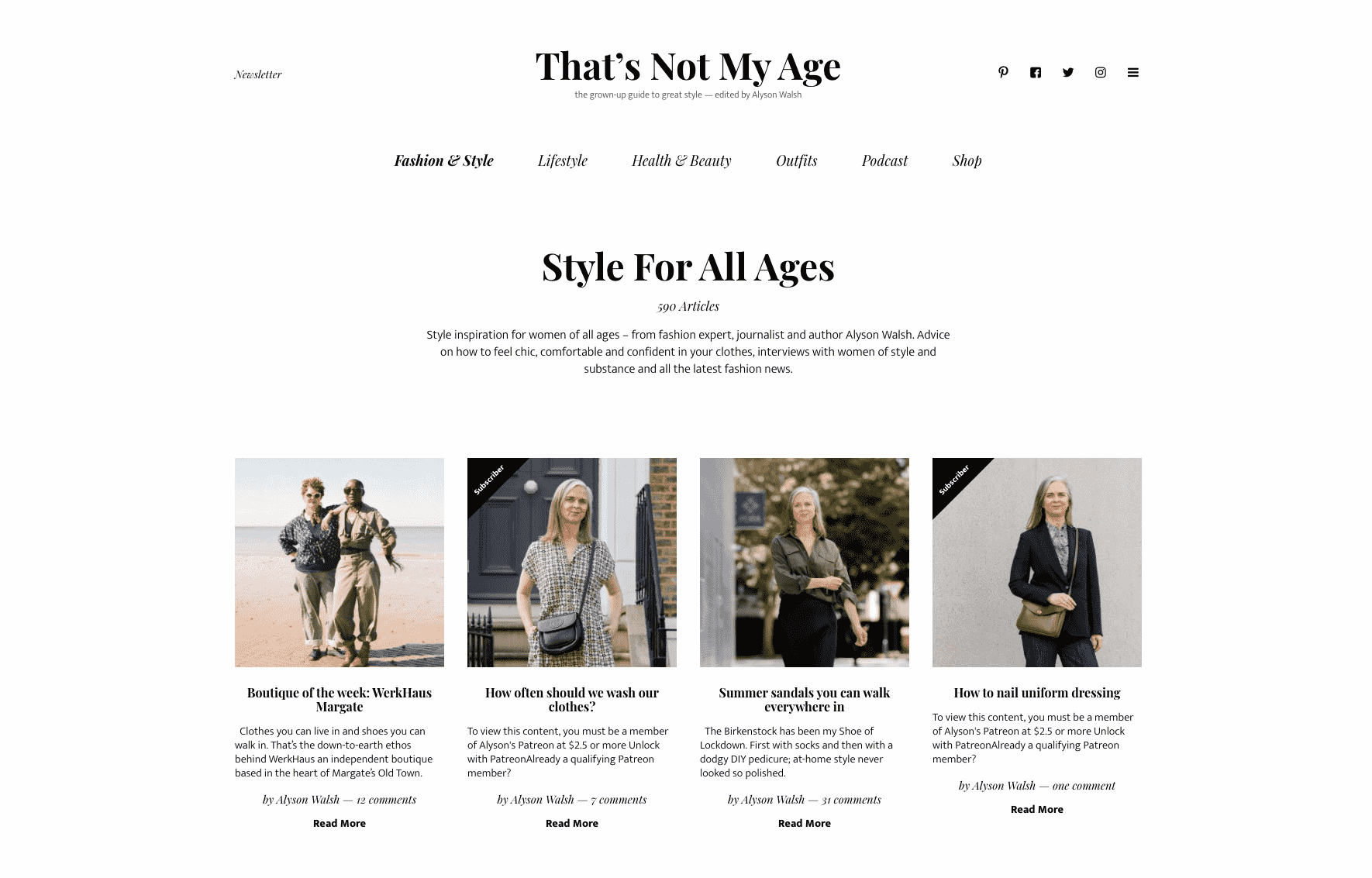Click the Newsletter link
The width and height of the screenshot is (1372, 878).
tap(258, 74)
